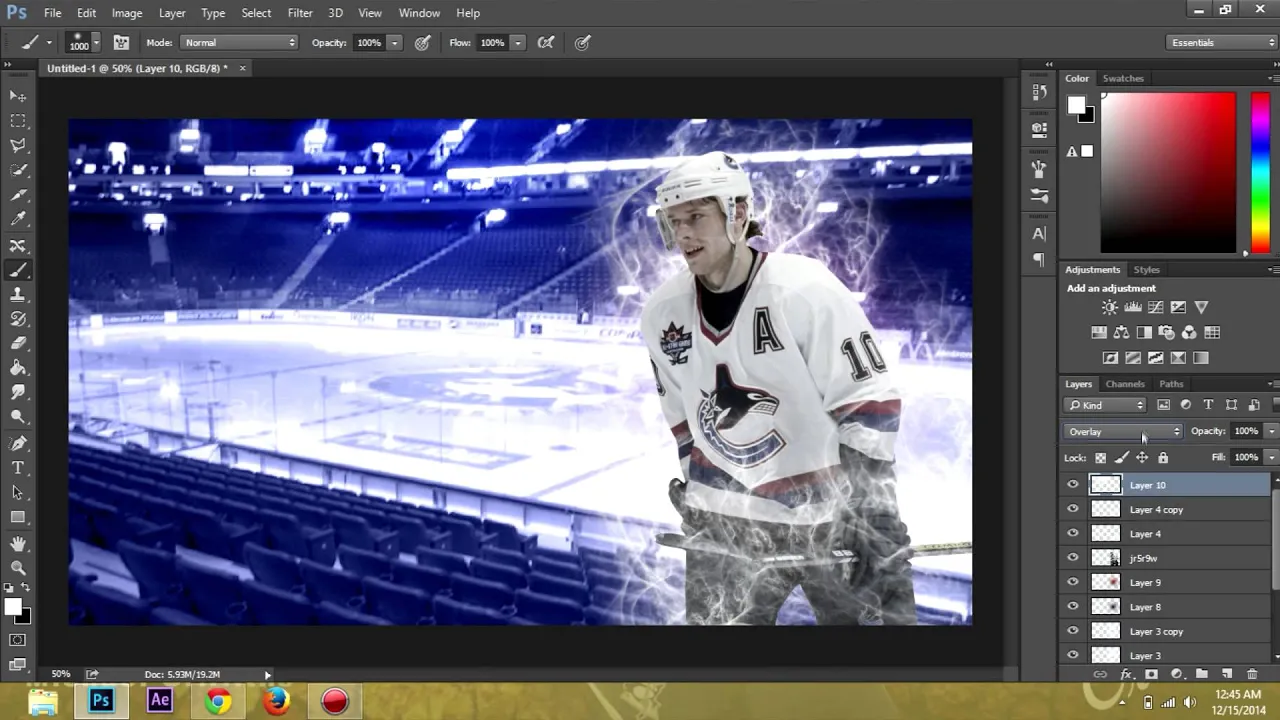Viewport: 1280px width, 720px height.
Task: Toggle visibility of jr5r9w layer
Action: tap(1073, 558)
